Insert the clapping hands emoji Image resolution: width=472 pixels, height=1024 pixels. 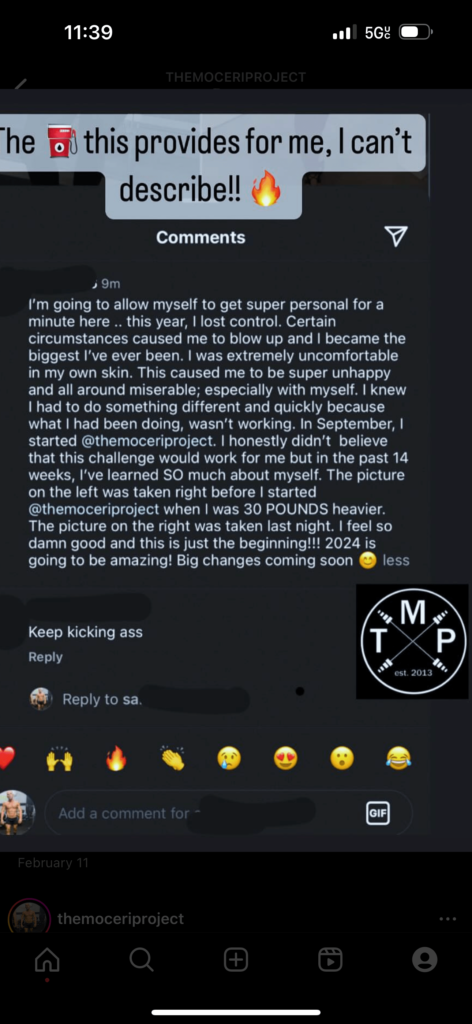[x=173, y=759]
